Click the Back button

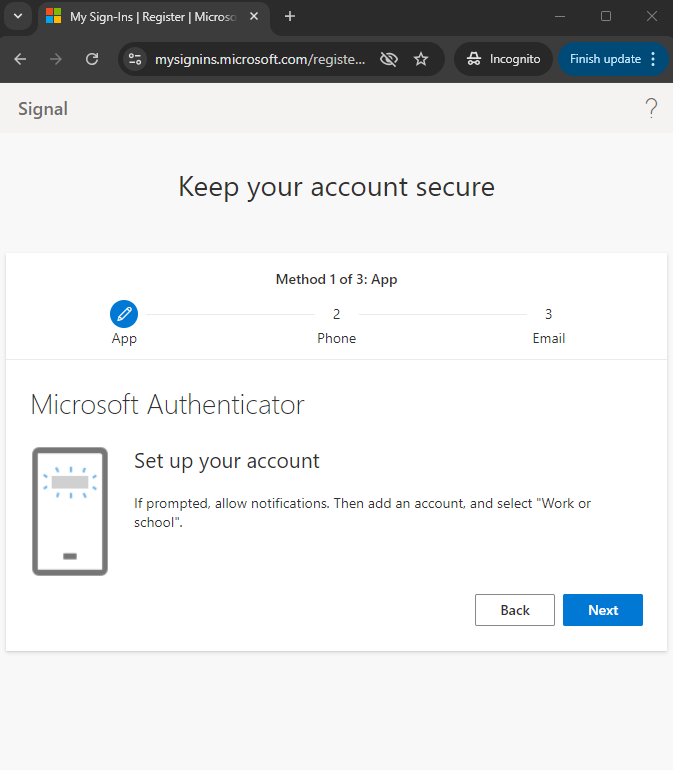click(515, 610)
